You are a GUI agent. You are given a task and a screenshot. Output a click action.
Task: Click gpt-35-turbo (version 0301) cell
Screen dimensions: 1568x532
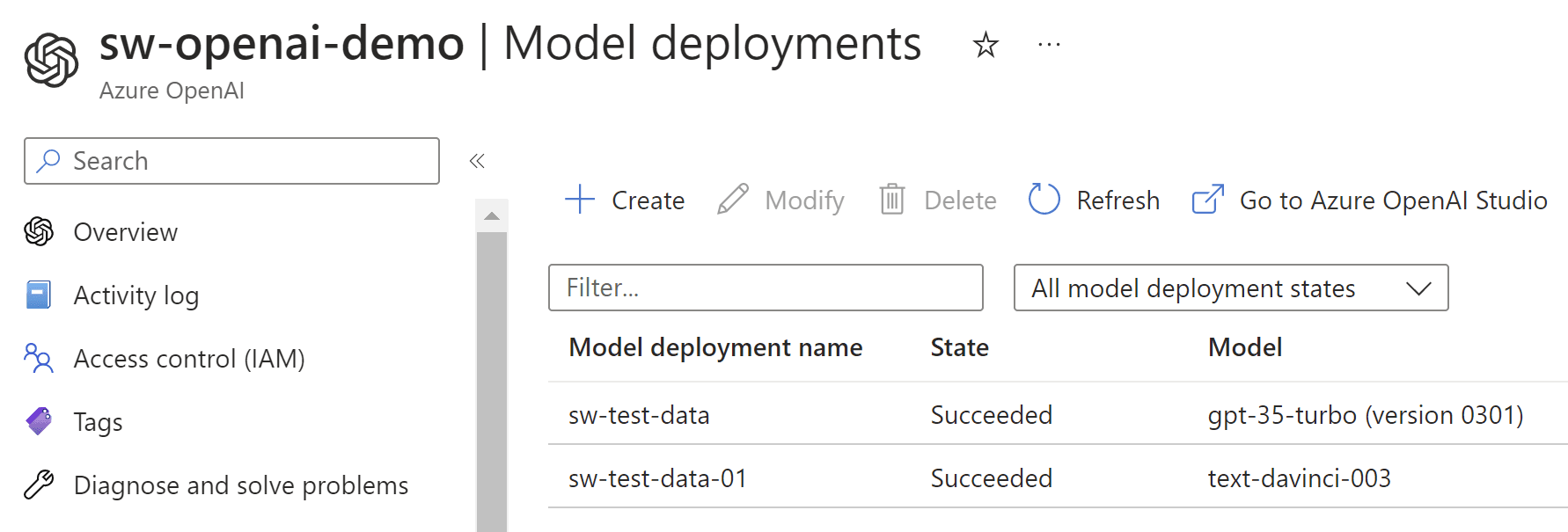point(1366,415)
